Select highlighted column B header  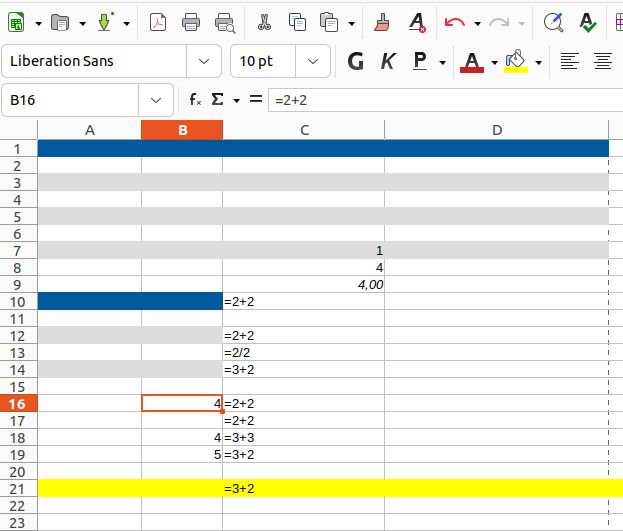[182, 130]
